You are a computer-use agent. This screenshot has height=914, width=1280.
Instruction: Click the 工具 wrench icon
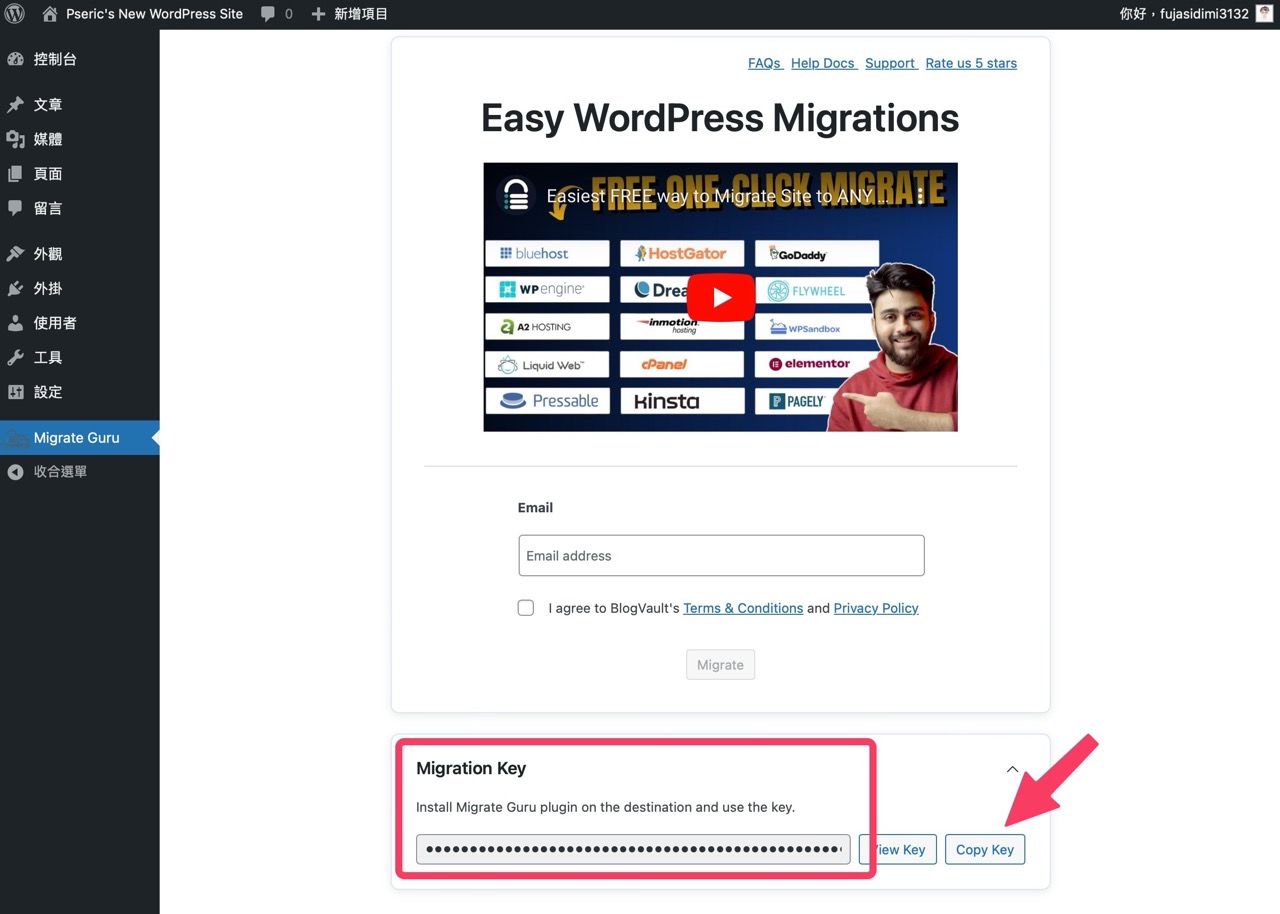click(x=15, y=357)
